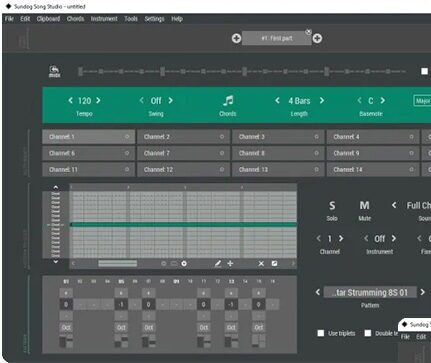431x363 pixels.
Task: Click plus button above step 05
Action: click(121, 293)
